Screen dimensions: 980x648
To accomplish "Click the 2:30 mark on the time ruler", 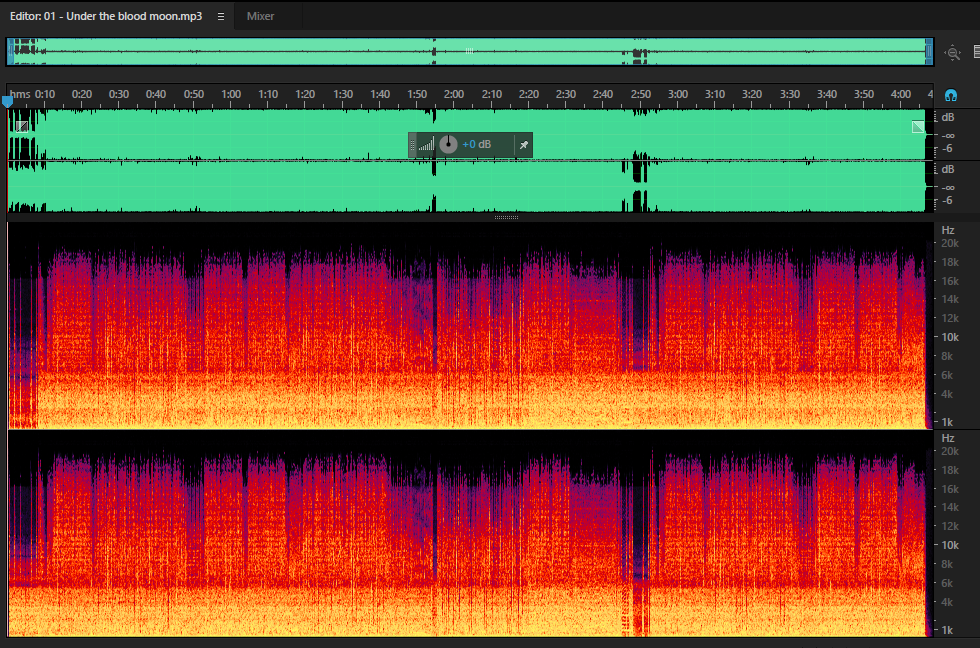I will (x=566, y=94).
